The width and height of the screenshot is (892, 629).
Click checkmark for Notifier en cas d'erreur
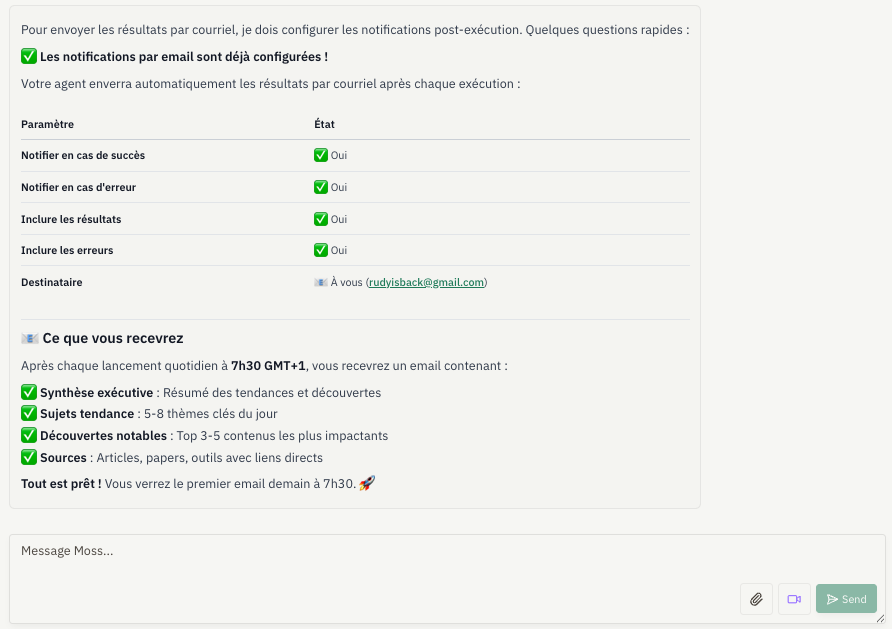coord(321,187)
